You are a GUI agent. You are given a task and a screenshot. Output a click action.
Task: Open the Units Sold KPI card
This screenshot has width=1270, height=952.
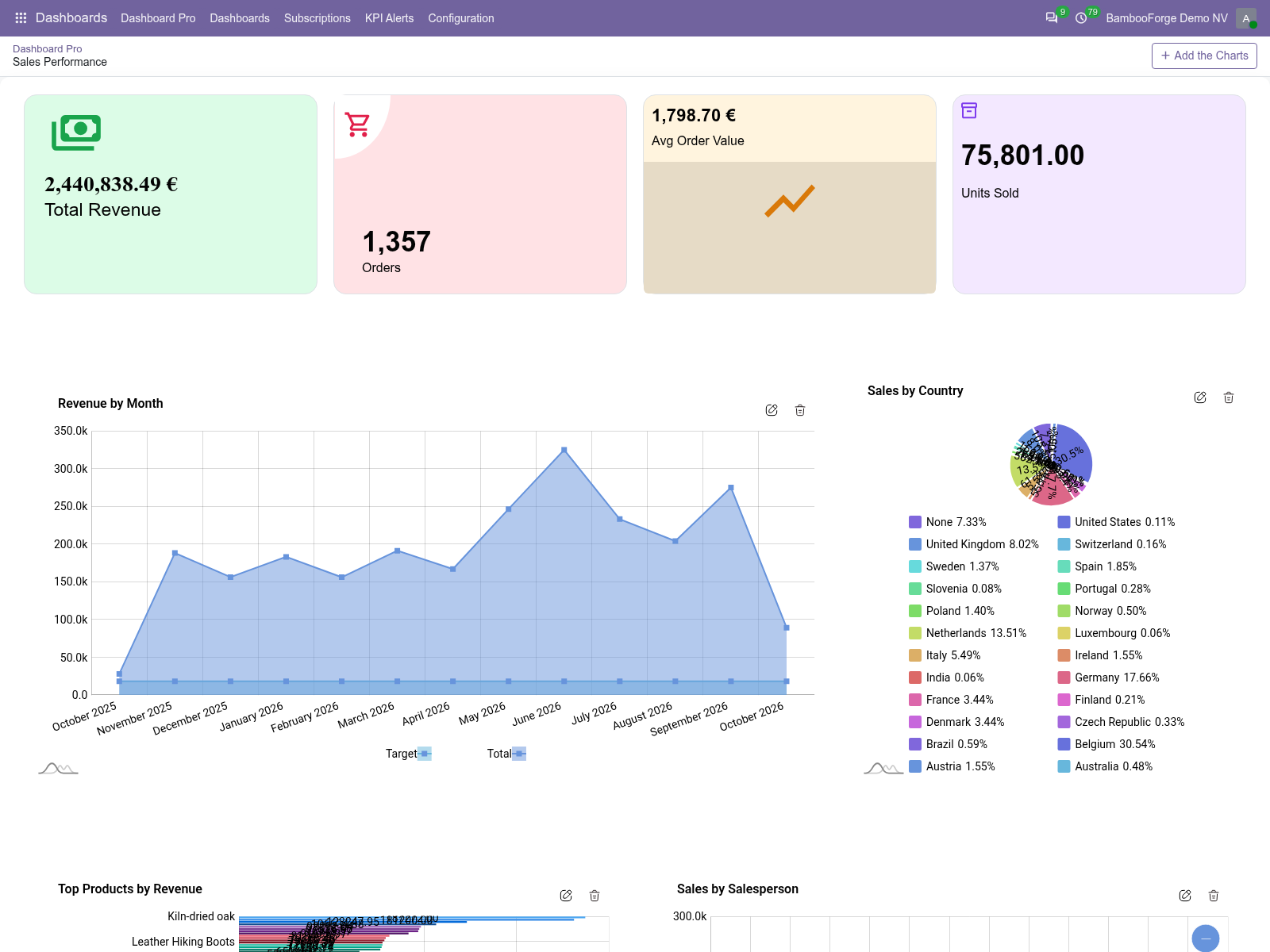point(1099,194)
